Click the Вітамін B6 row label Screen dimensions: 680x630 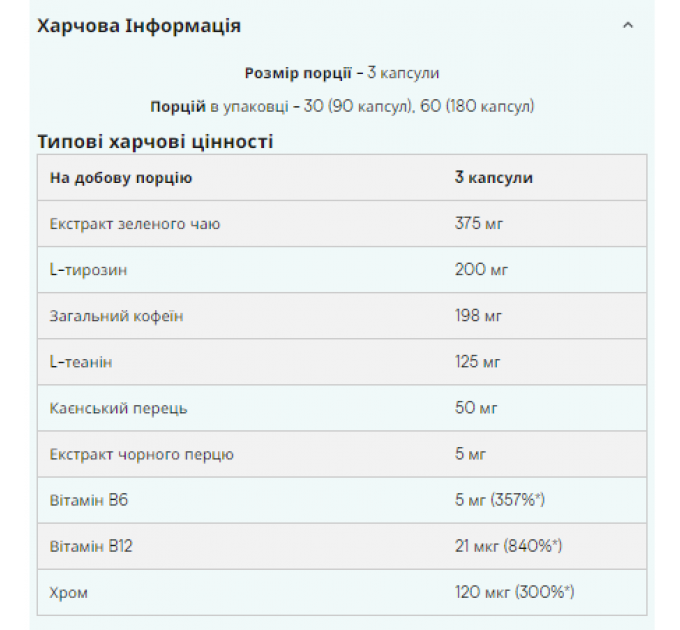88,500
